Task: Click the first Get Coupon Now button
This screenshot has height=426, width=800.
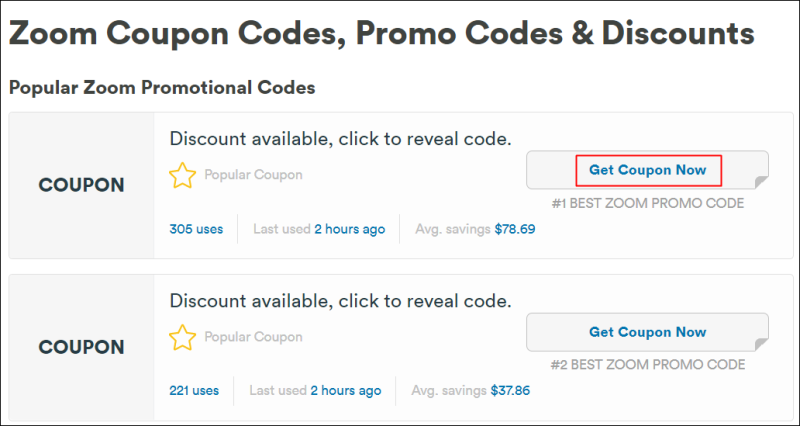Action: click(647, 170)
